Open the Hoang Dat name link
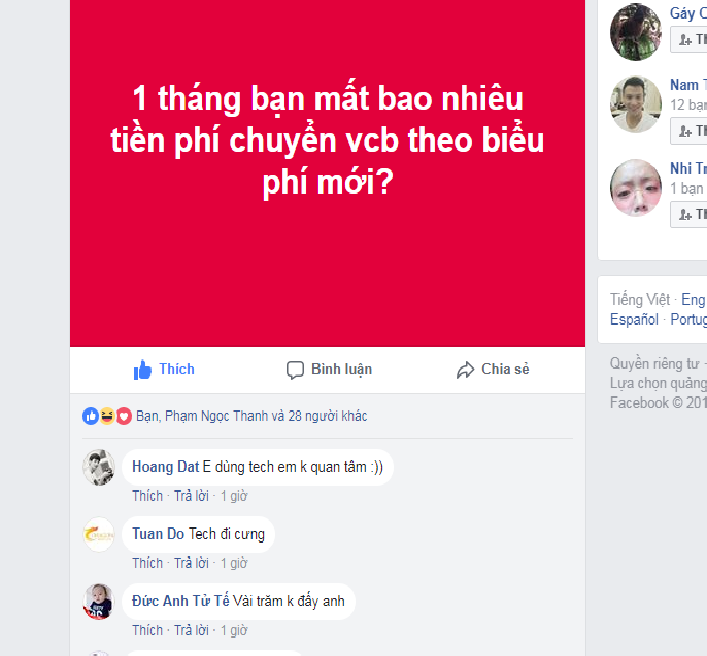Screen dimensions: 707x656 [165, 467]
